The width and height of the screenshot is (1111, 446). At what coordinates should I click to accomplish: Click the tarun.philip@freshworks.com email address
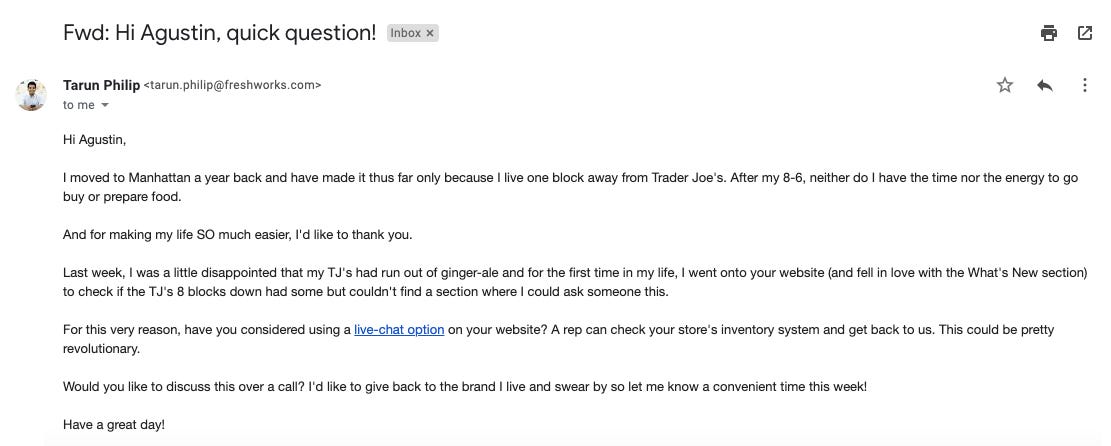232,85
